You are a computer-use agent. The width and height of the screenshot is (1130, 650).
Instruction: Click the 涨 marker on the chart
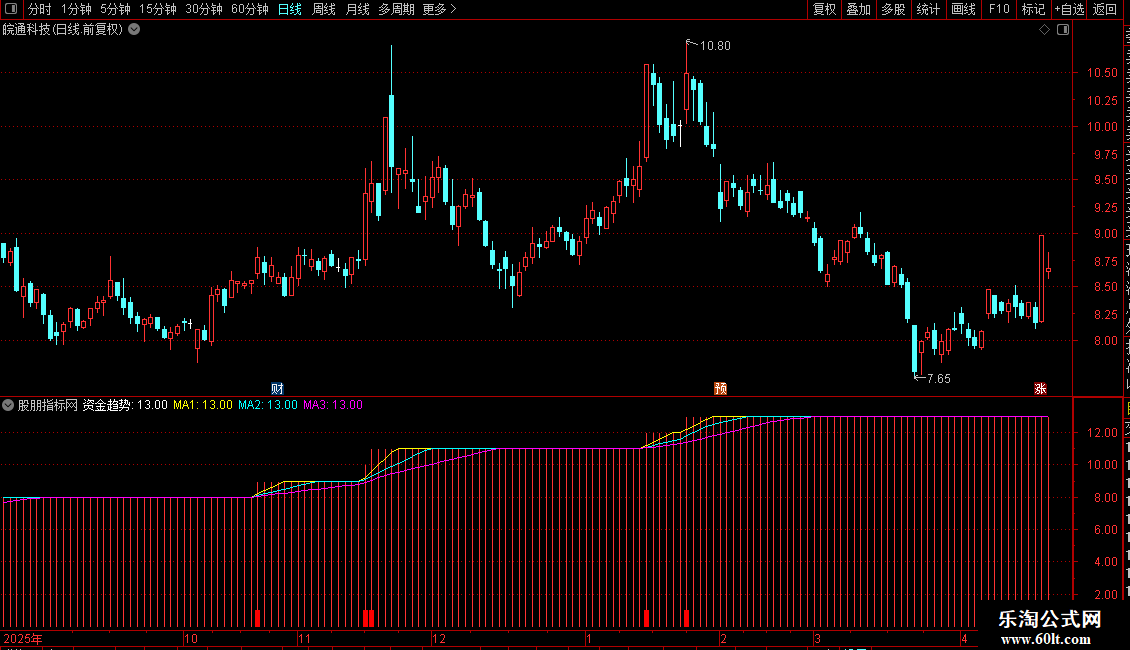tap(1040, 388)
